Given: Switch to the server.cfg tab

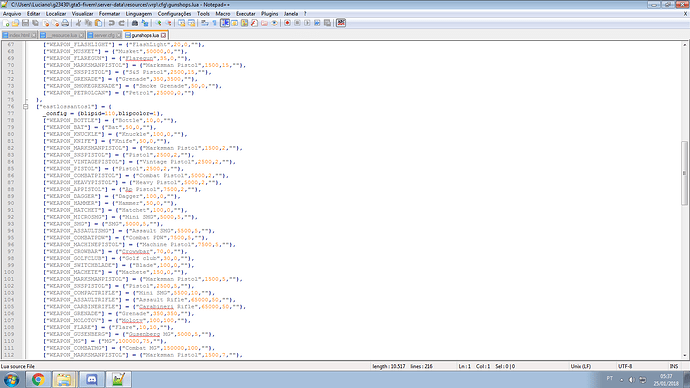Looking at the screenshot, I should coord(104,35).
